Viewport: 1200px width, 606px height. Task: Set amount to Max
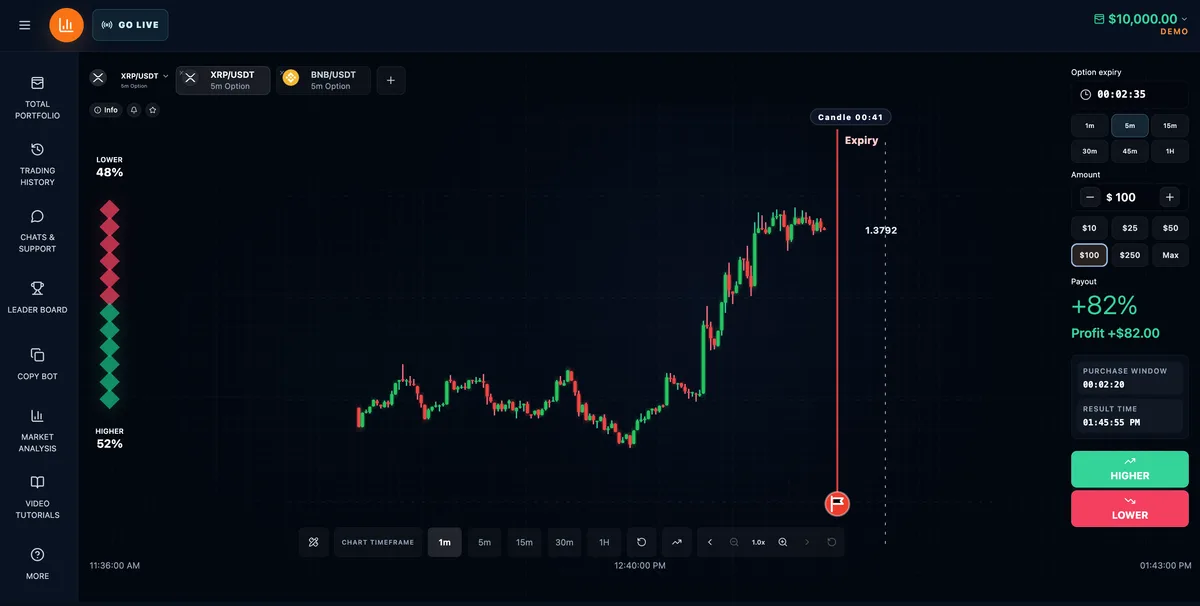click(1170, 255)
